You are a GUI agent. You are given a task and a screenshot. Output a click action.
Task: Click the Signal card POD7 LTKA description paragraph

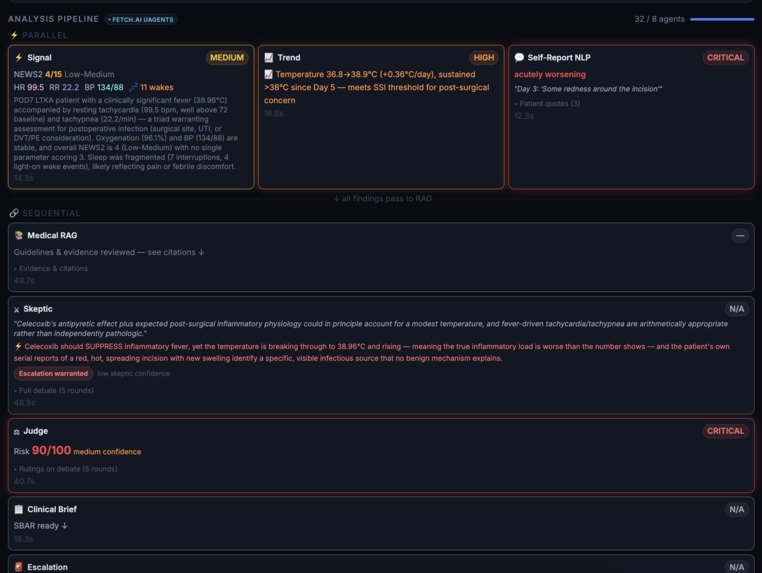click(126, 133)
